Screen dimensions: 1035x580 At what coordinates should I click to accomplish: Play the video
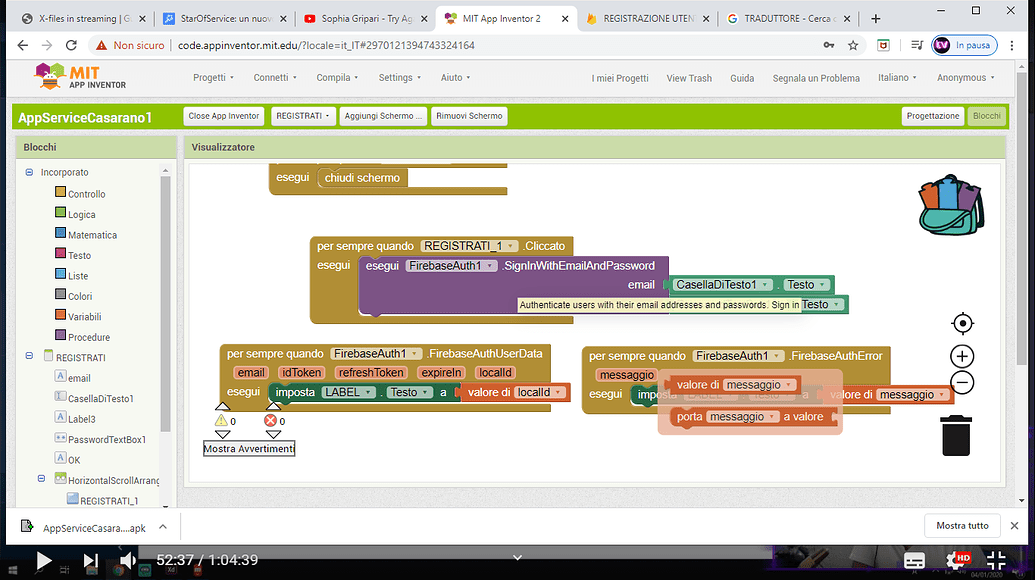click(44, 560)
